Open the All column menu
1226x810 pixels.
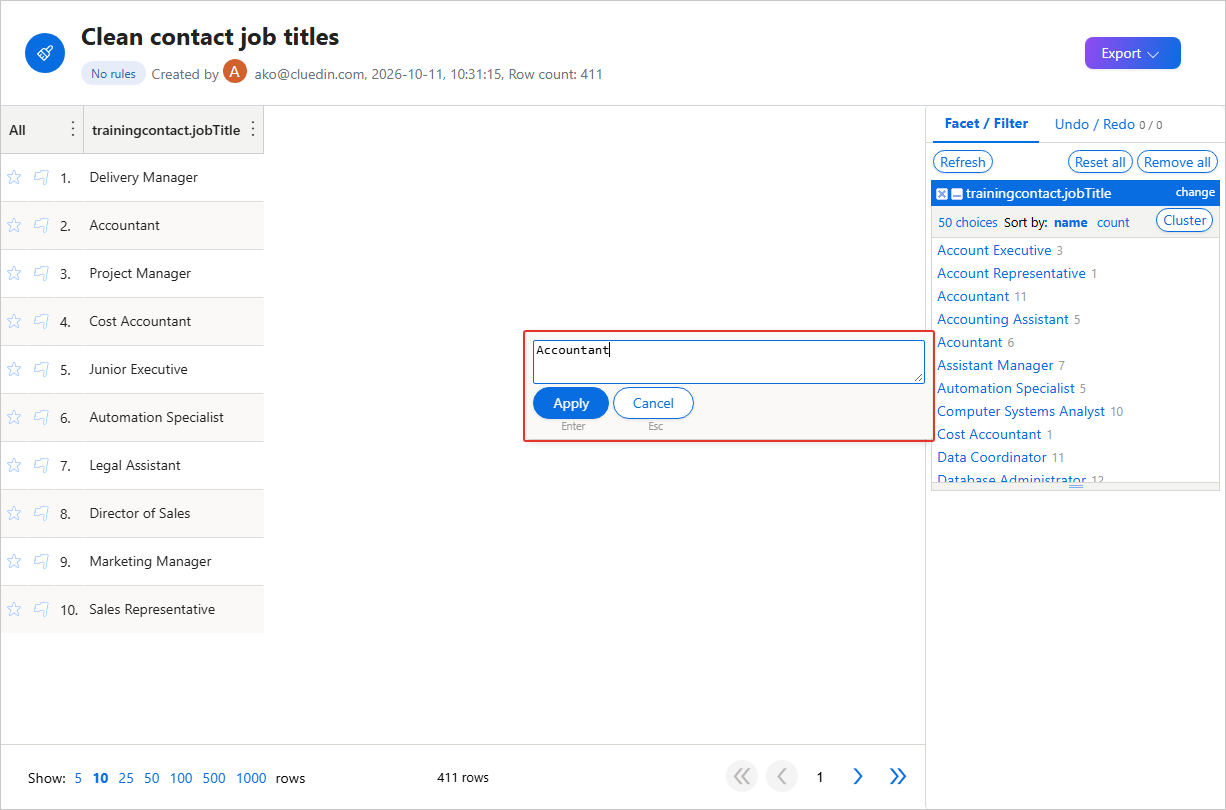click(x=72, y=129)
